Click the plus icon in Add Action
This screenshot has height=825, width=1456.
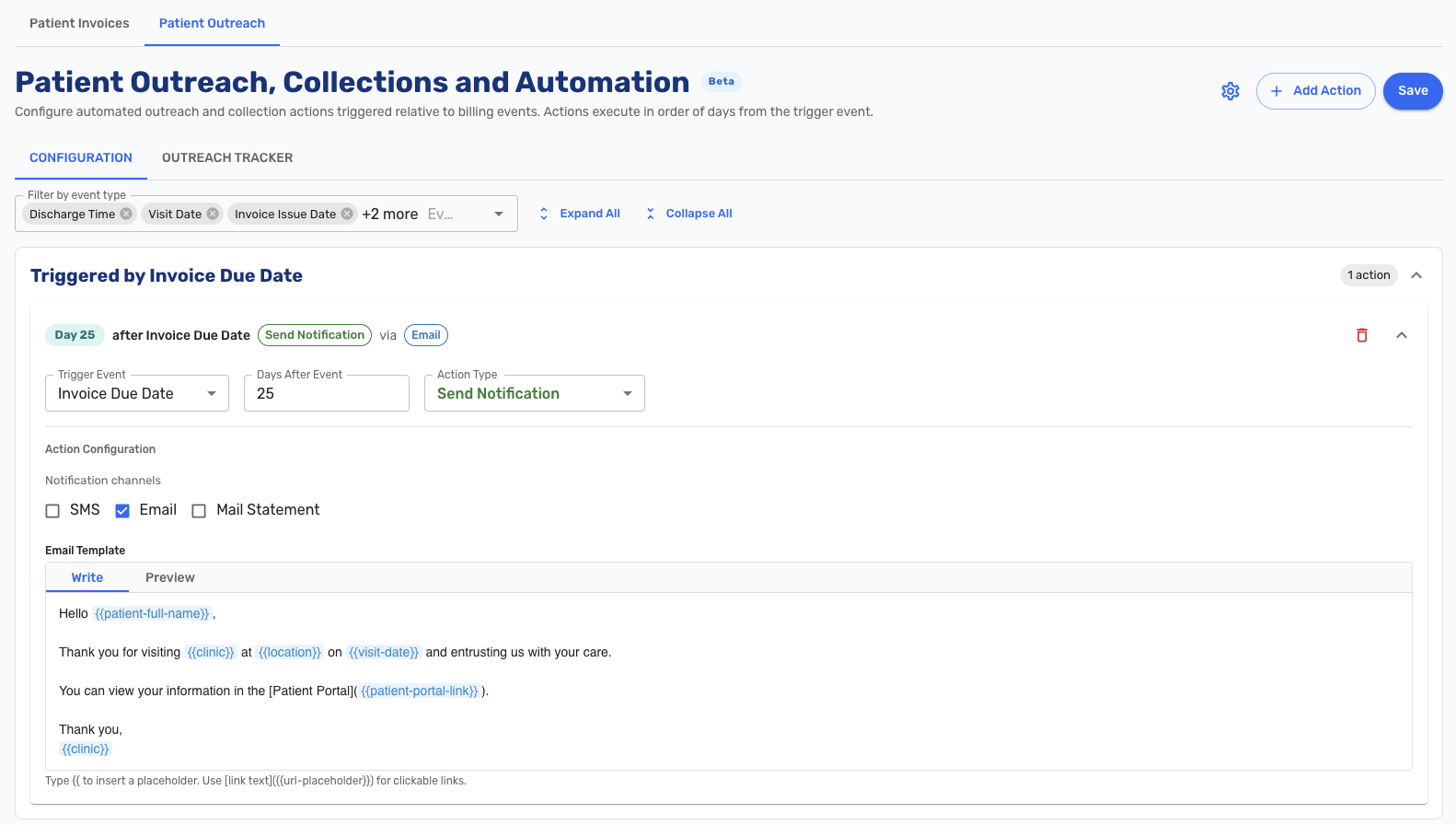1277,91
